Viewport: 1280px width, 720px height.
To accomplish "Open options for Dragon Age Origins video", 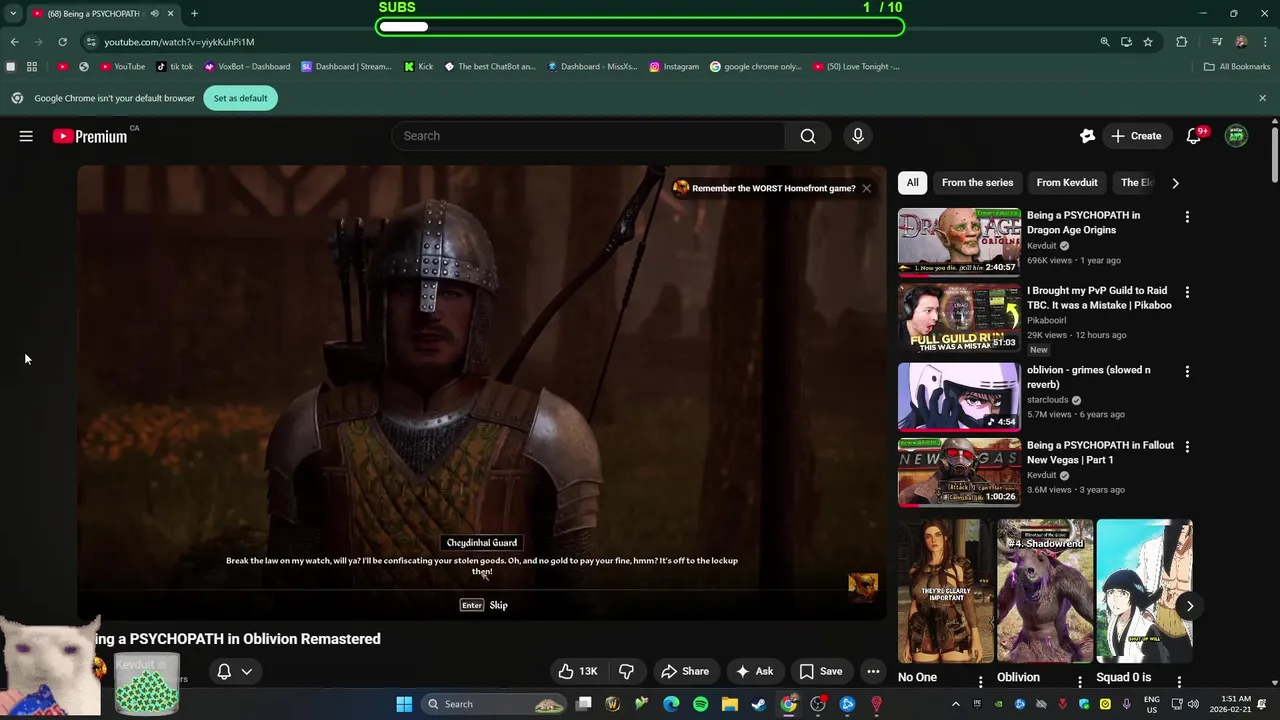I will coord(1187,217).
